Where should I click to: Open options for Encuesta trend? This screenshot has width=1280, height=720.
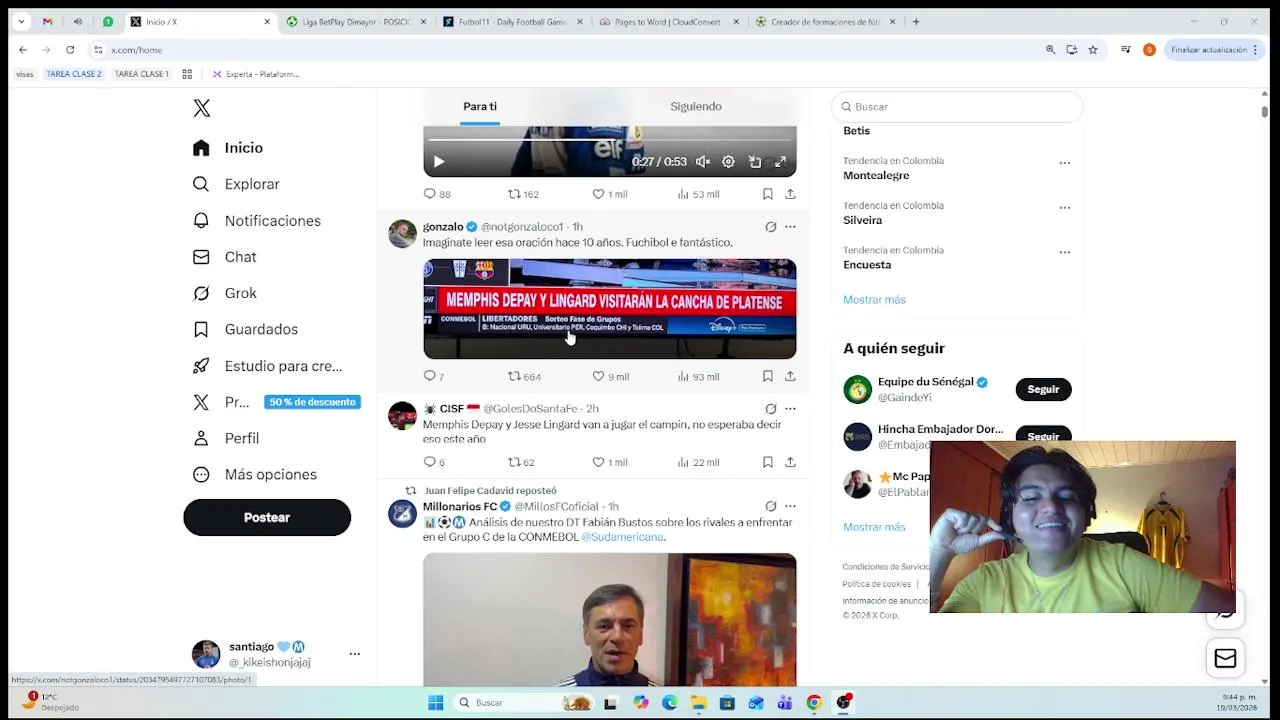point(1064,252)
